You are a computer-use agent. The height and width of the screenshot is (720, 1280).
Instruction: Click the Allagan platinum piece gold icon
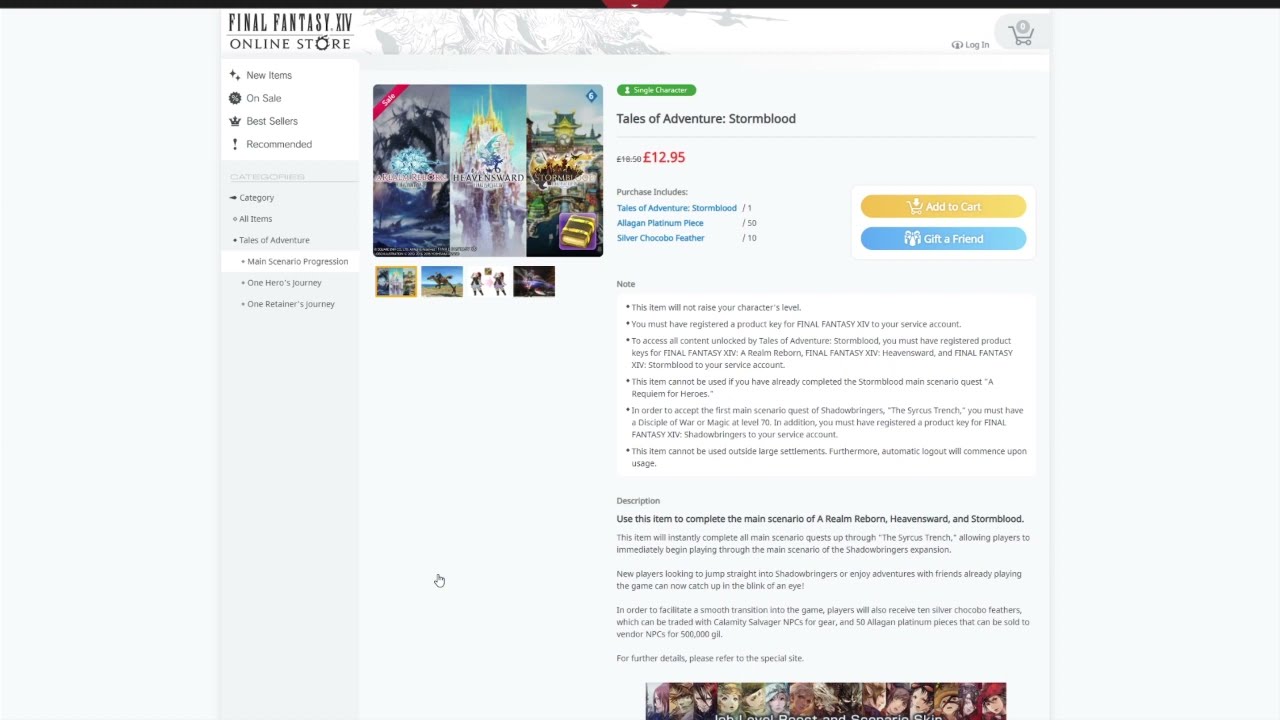[x=577, y=232]
